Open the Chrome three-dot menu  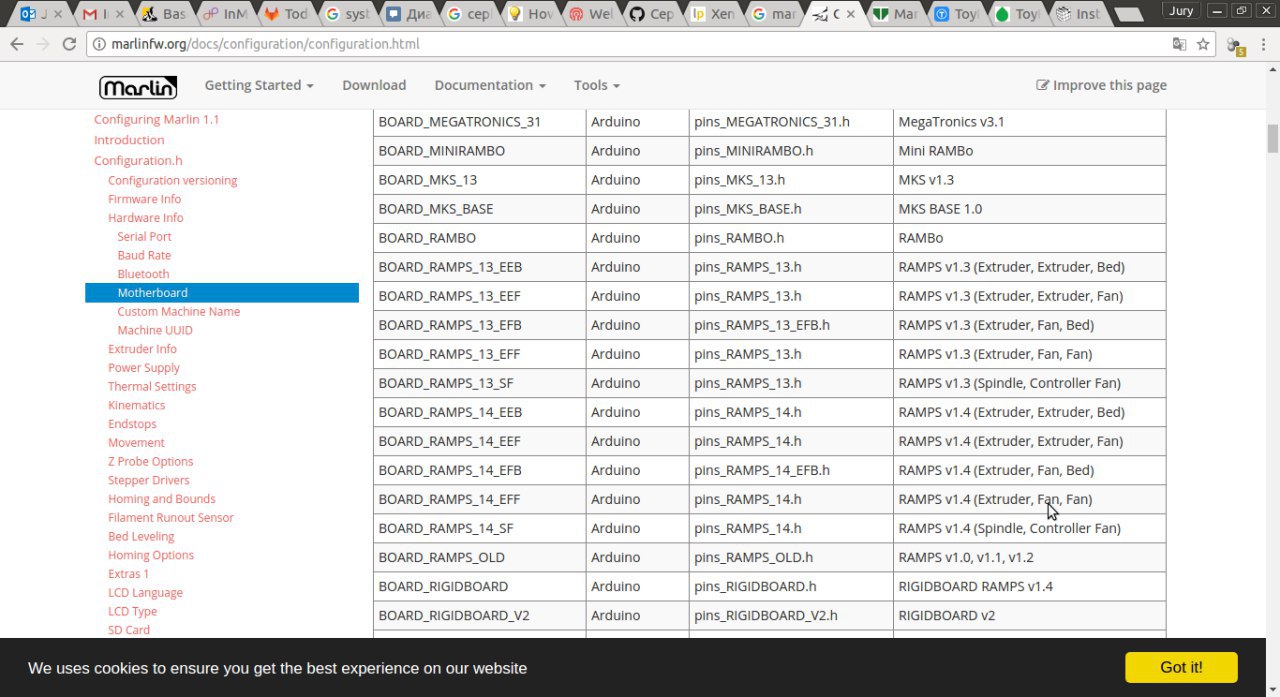1264,44
